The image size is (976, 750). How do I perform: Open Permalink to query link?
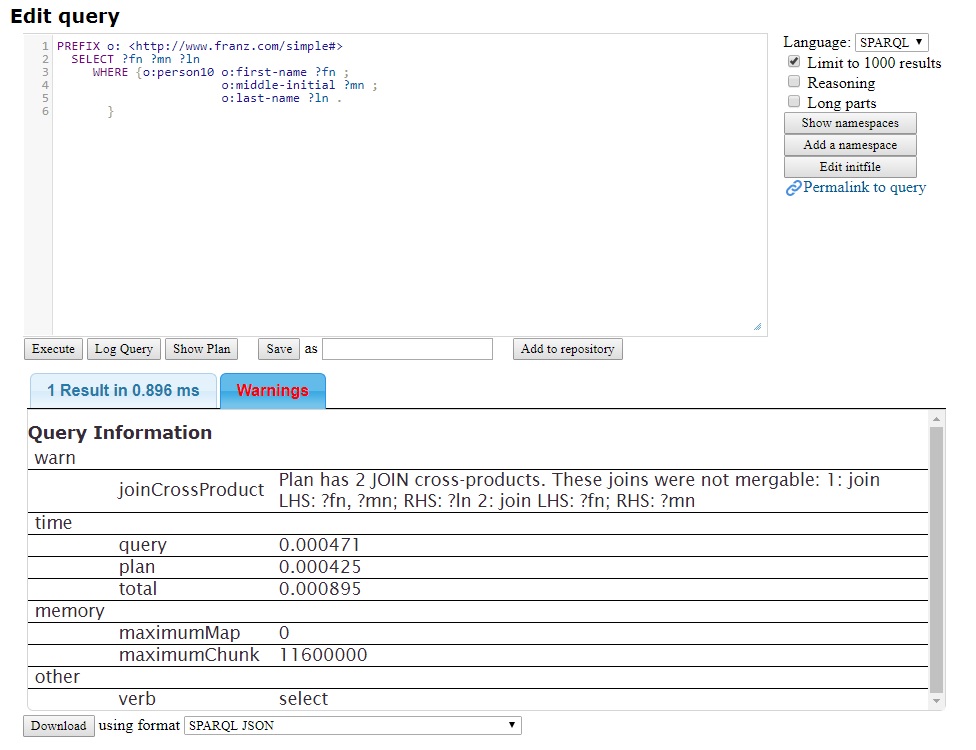(x=864, y=188)
